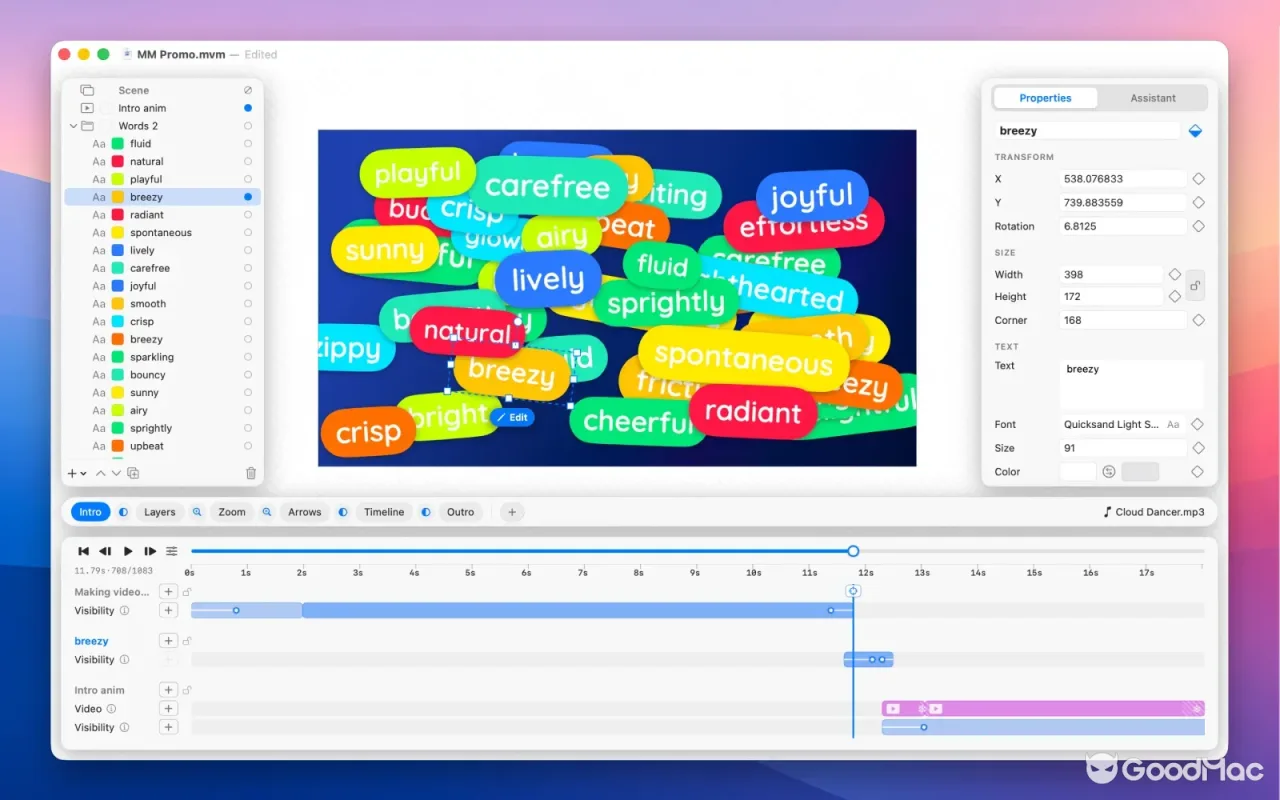Add a keyframe for the Rotation property
This screenshot has width=1280, height=800.
point(1198,226)
